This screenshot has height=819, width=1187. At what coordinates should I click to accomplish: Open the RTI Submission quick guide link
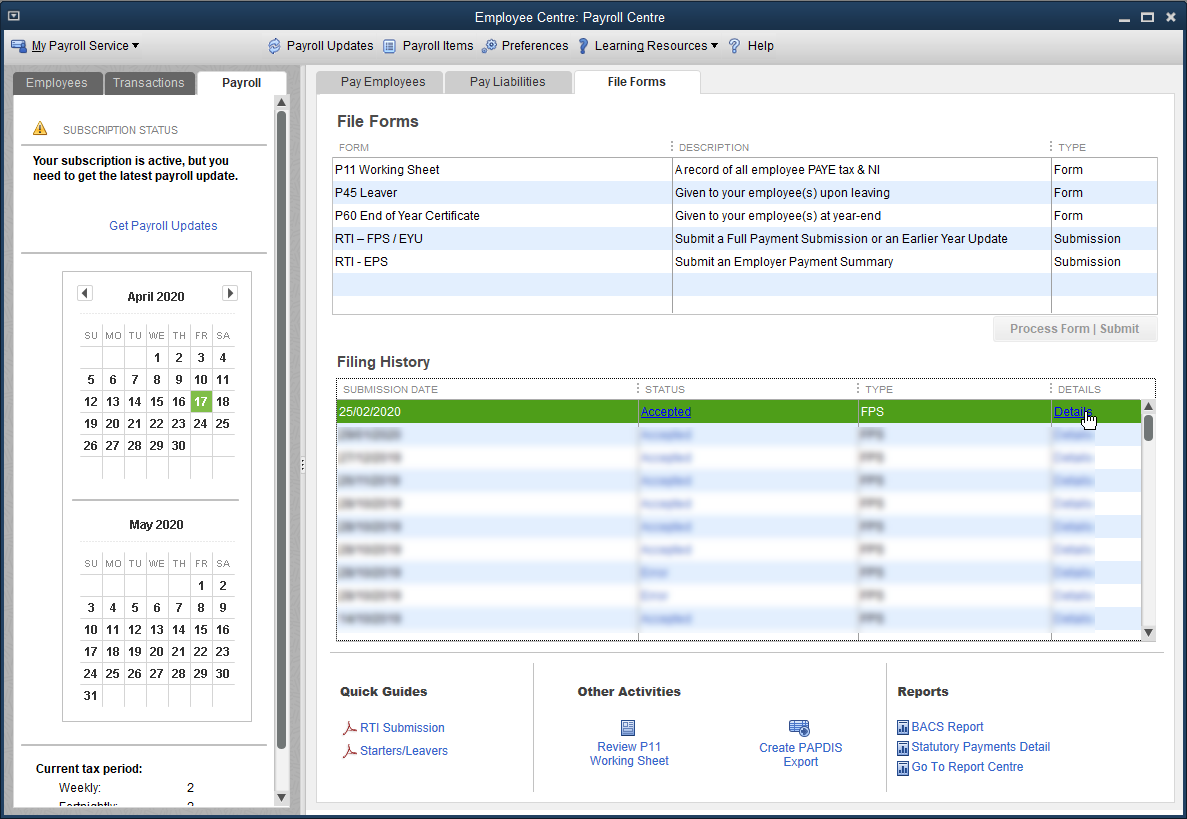click(402, 728)
